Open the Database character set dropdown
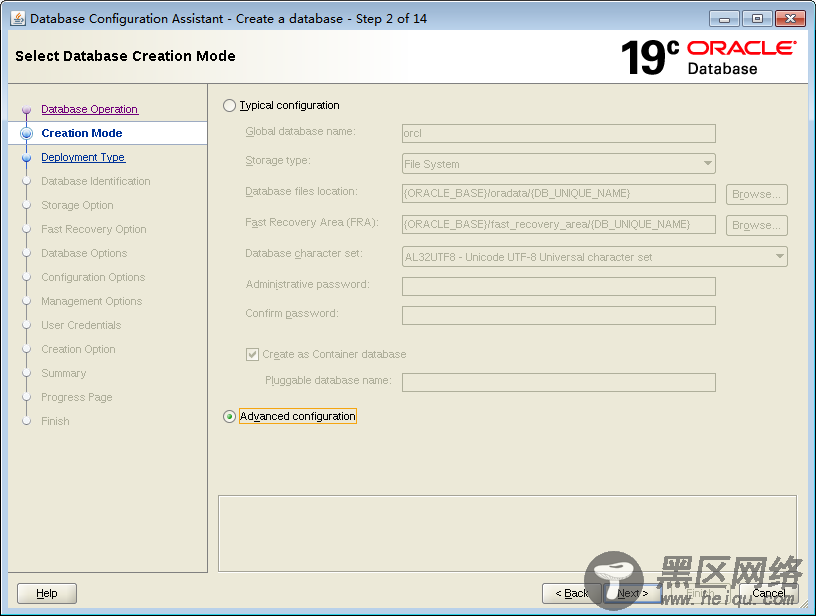Screen dimensions: 816x616 coord(594,256)
